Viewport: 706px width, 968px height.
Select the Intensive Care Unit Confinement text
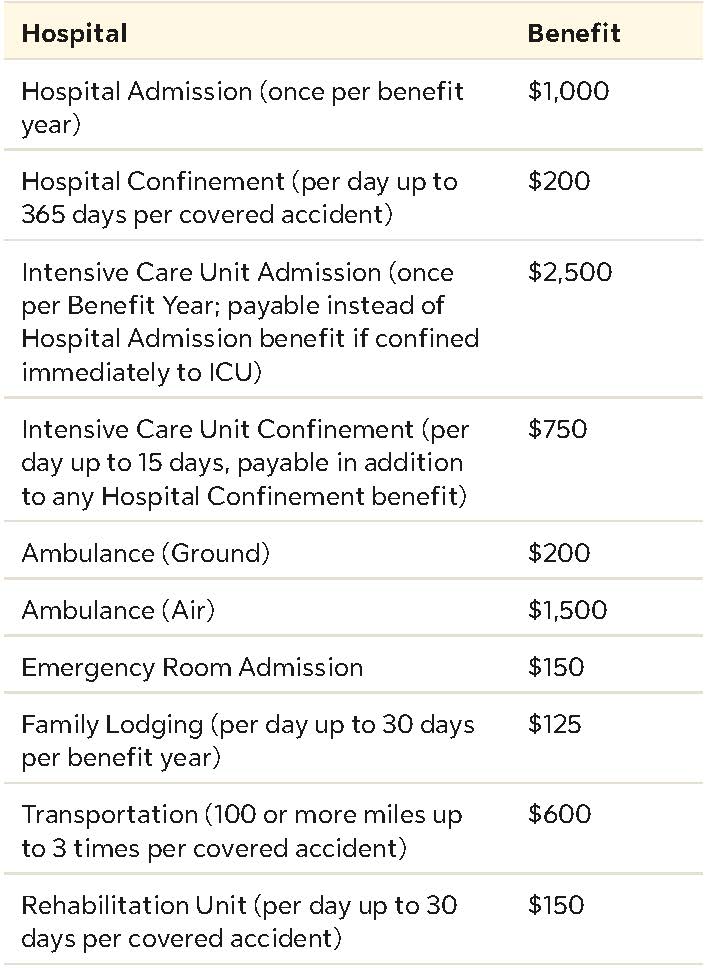pos(244,462)
